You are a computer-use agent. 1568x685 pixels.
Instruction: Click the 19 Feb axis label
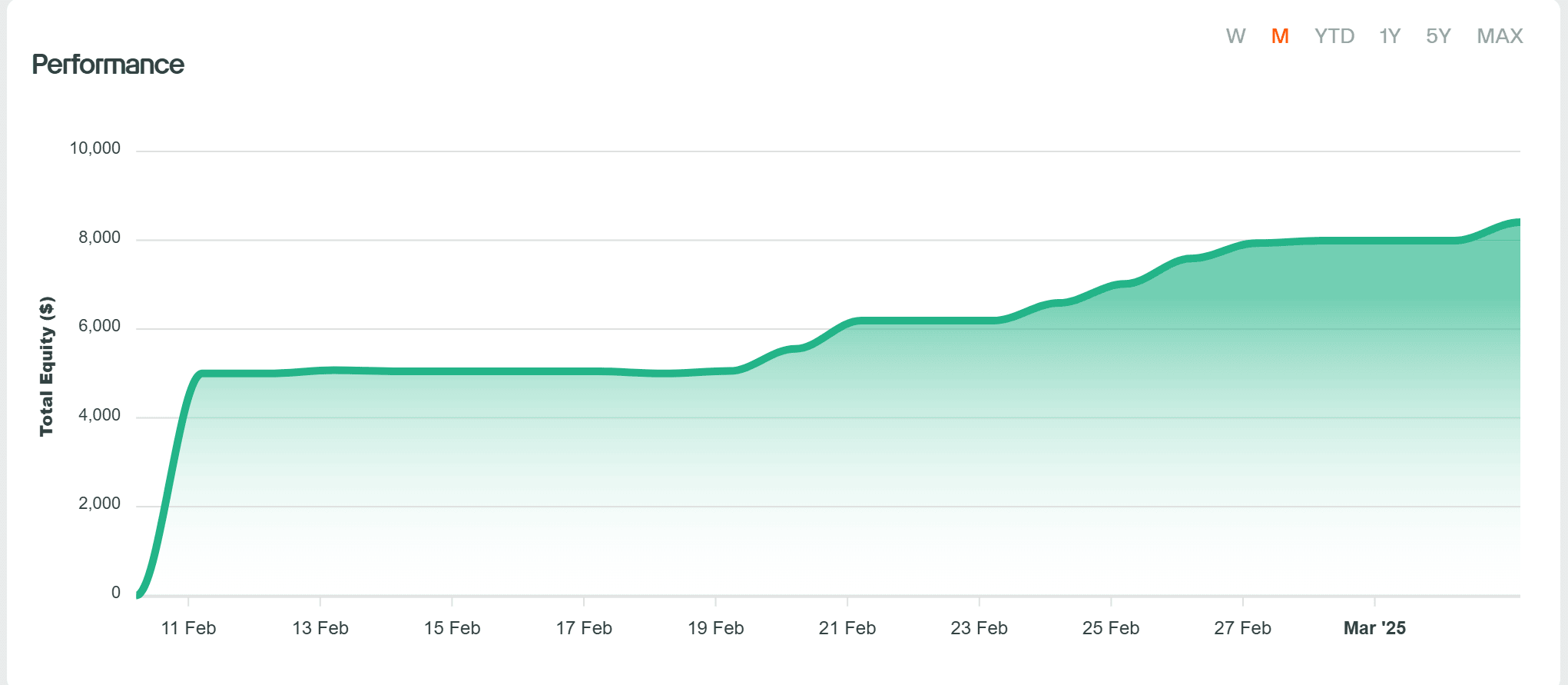pos(716,628)
